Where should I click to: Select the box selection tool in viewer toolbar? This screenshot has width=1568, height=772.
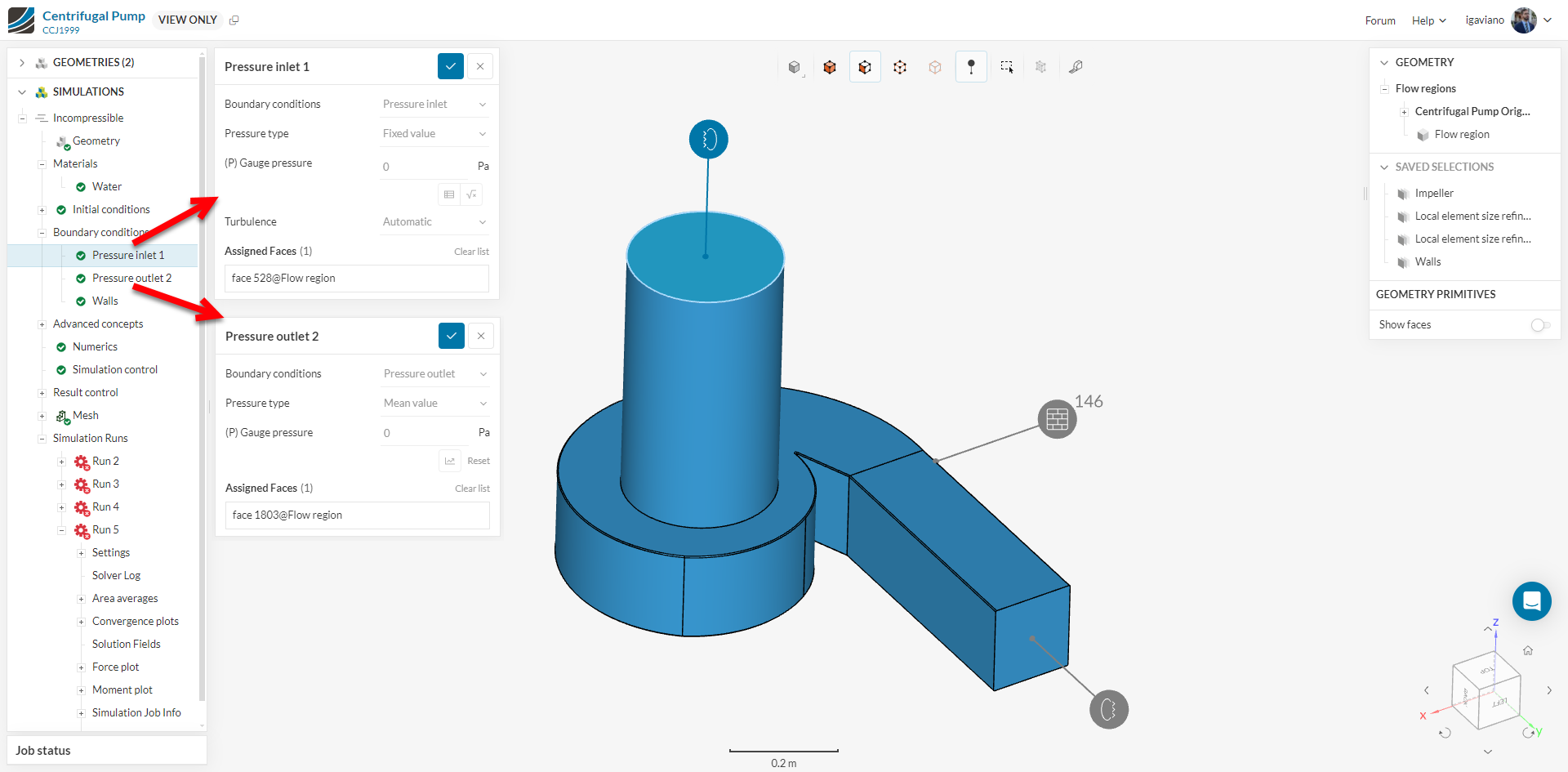click(1006, 67)
